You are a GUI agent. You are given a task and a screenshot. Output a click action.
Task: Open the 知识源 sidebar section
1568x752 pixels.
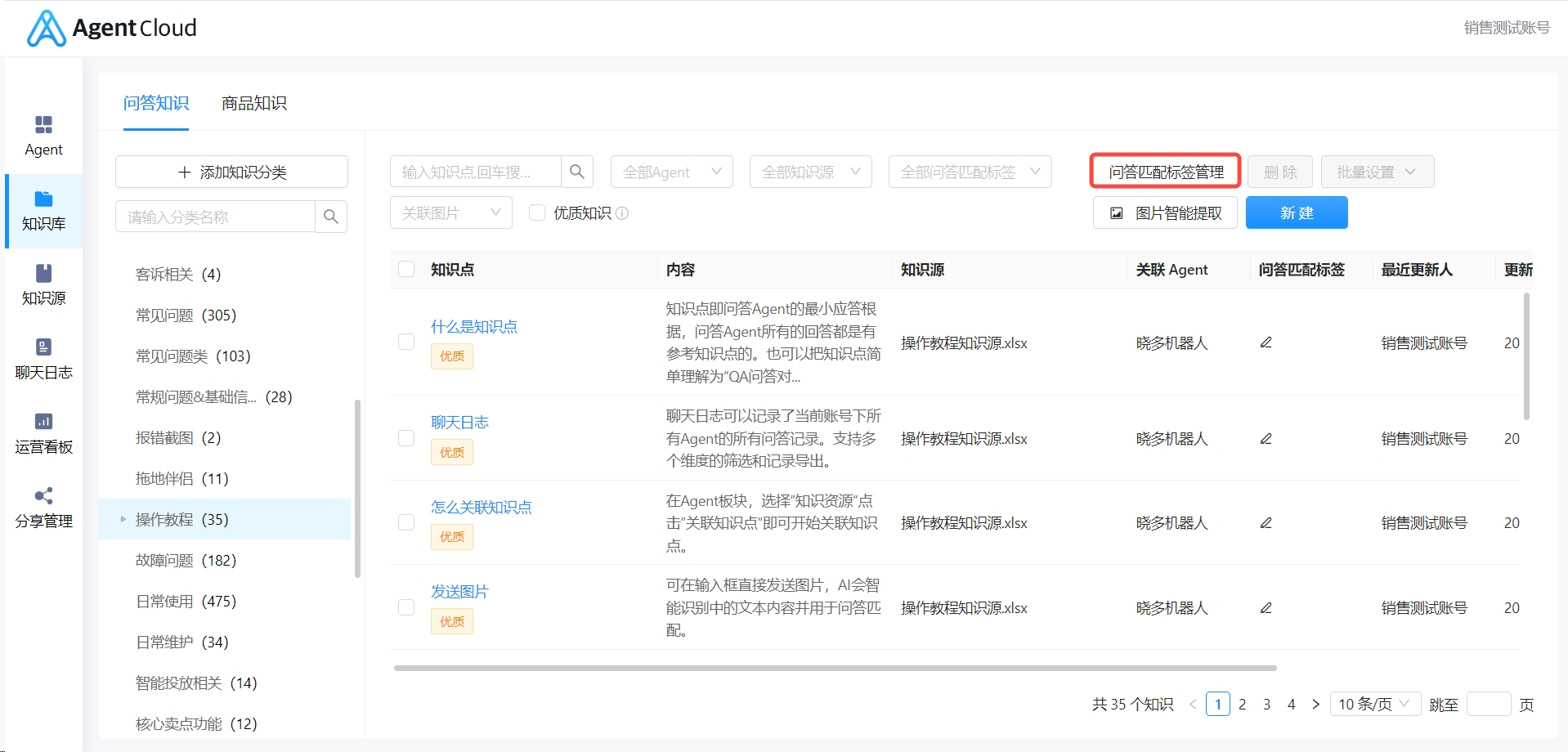[x=43, y=285]
